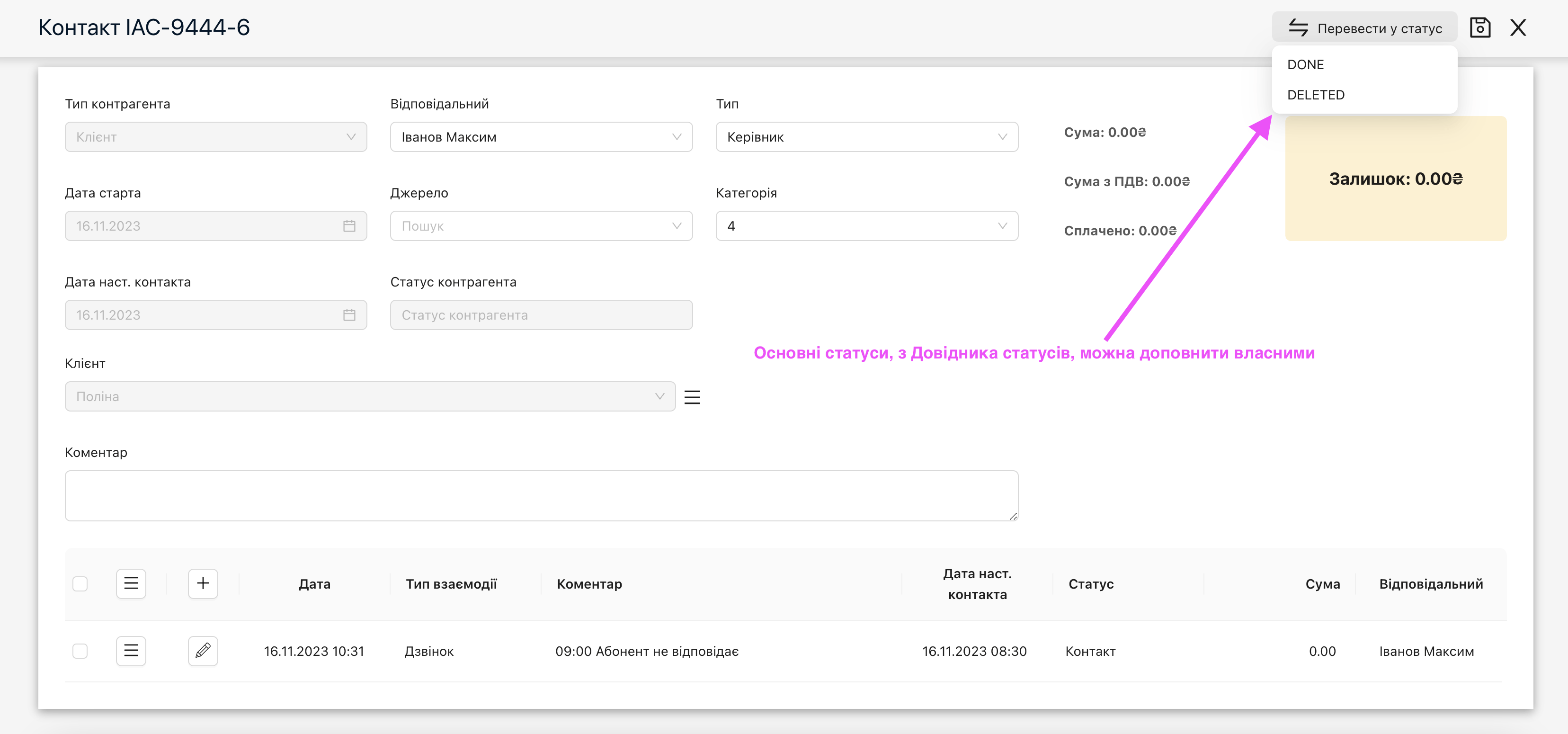Click the hamburger menu icon beside Клієнт field
This screenshot has height=734, width=1568.
click(x=692, y=397)
